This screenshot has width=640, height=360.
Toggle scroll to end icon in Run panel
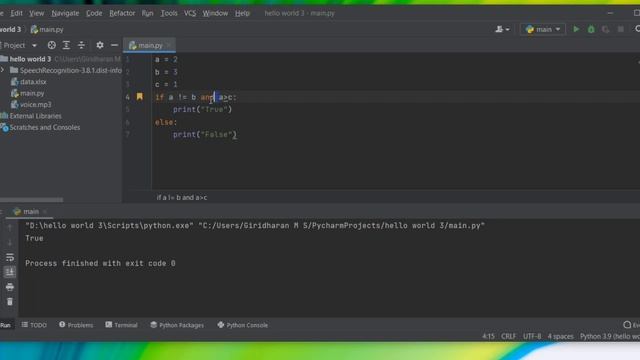[x=10, y=272]
